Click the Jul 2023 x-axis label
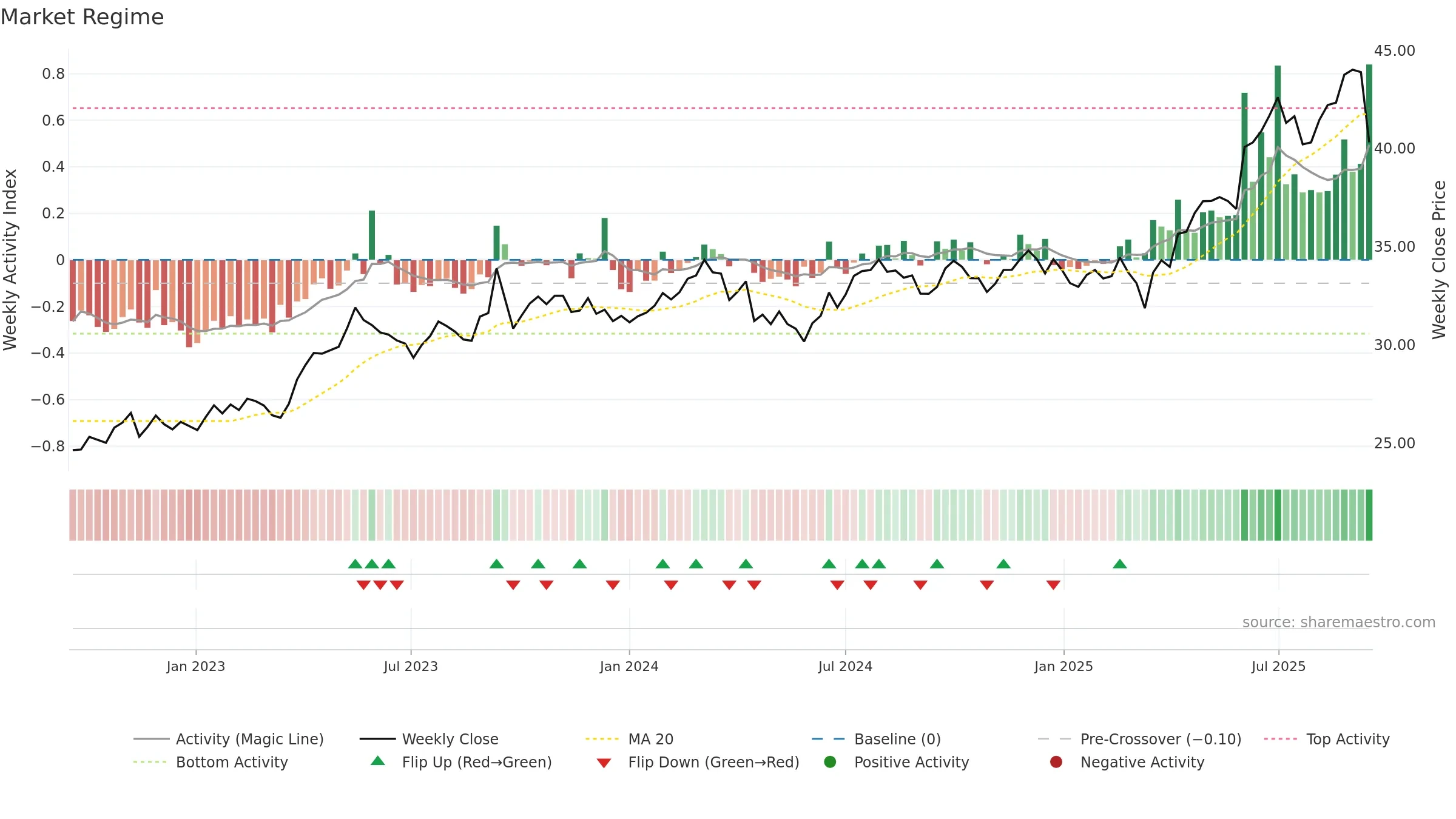Viewport: 1456px width, 819px height. [411, 666]
